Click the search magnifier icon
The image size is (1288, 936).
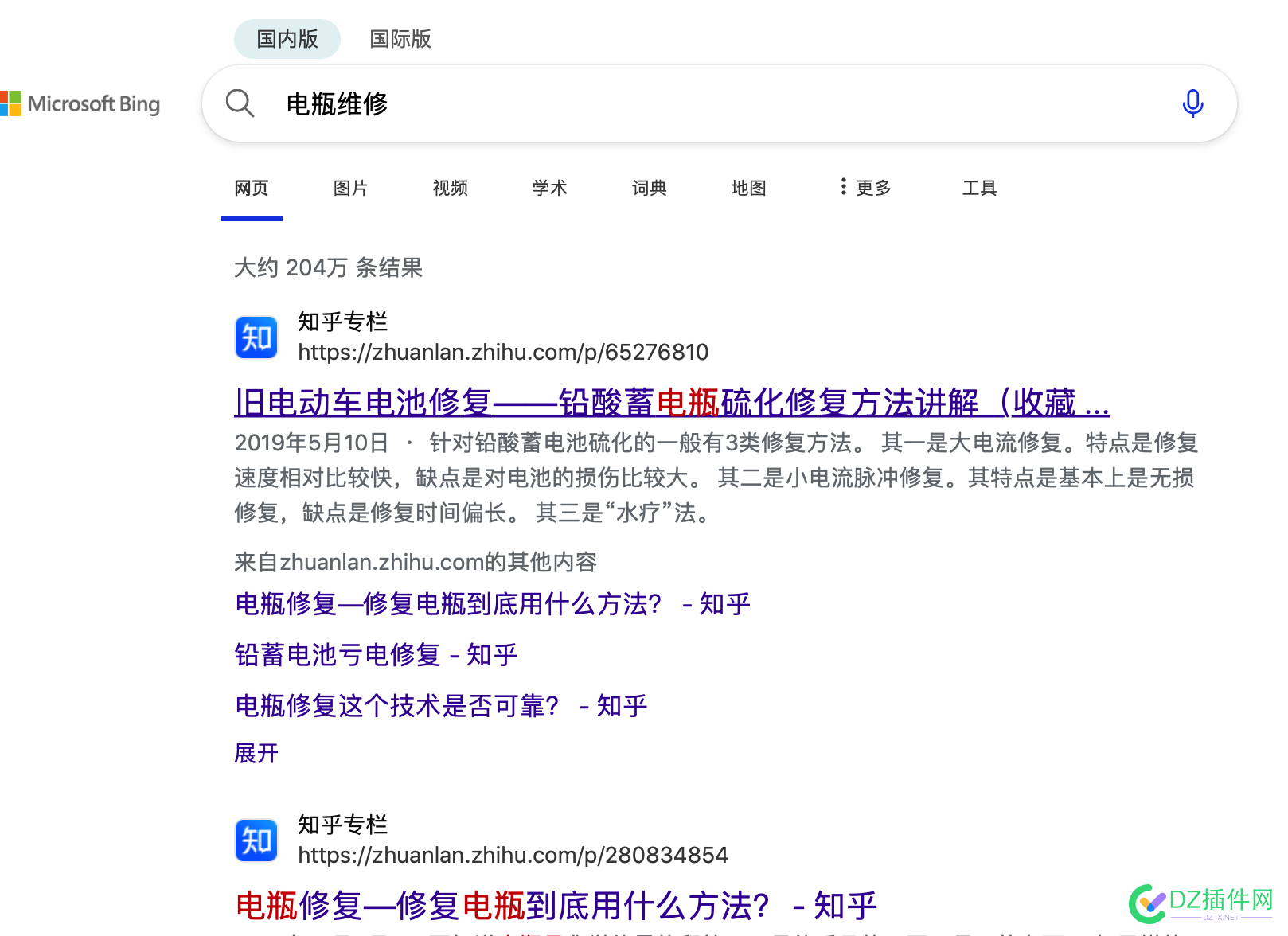tap(240, 103)
